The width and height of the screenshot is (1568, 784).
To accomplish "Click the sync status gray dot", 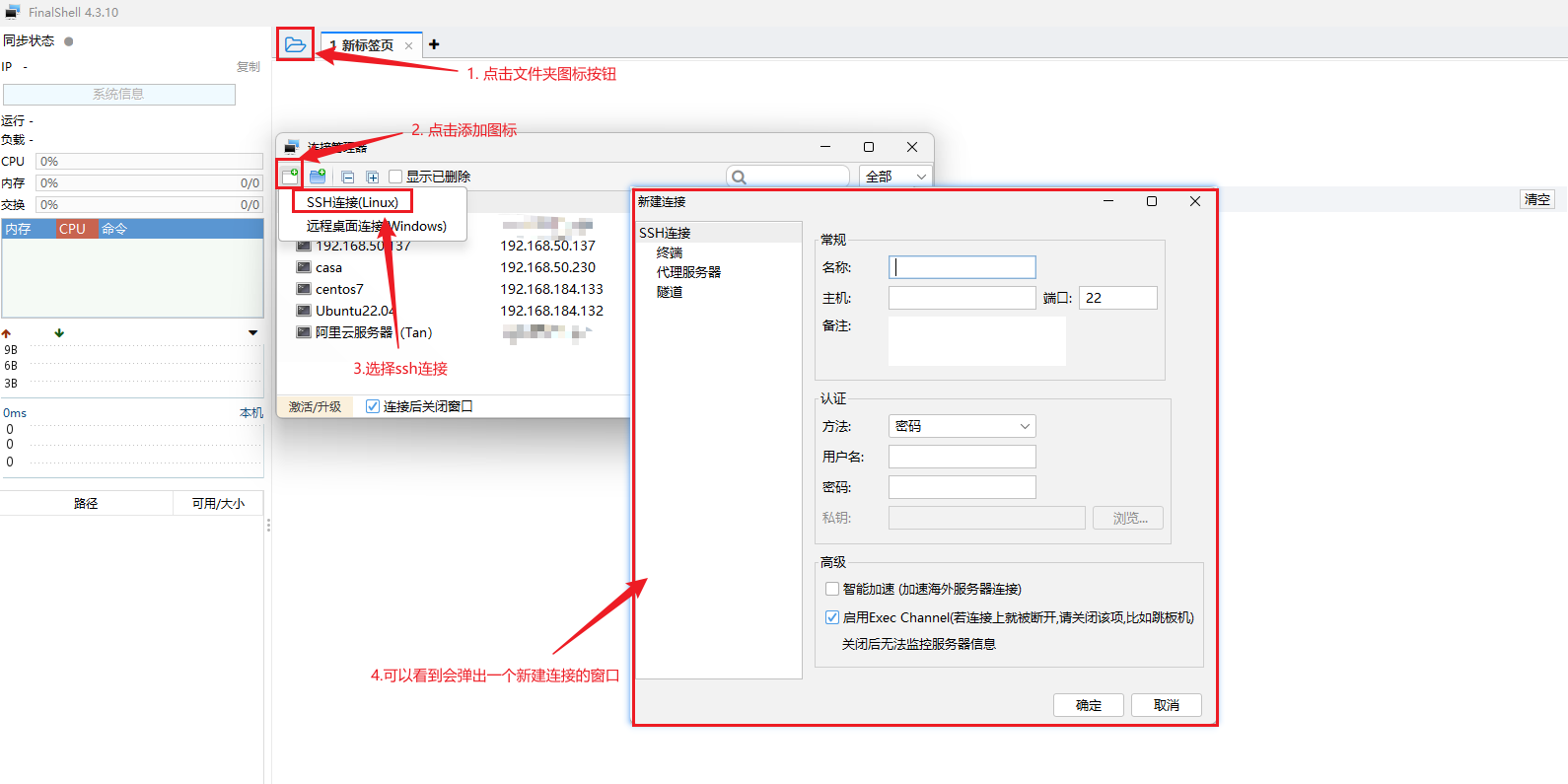I will pos(69,41).
